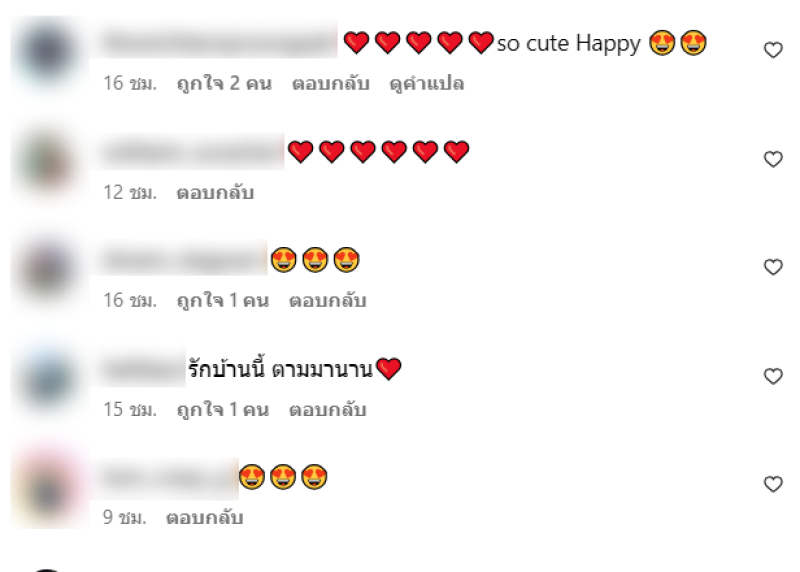Open the username before "รักบ้านนี้ ตามมานาน"
The width and height of the screenshot is (800, 572).
(144, 369)
